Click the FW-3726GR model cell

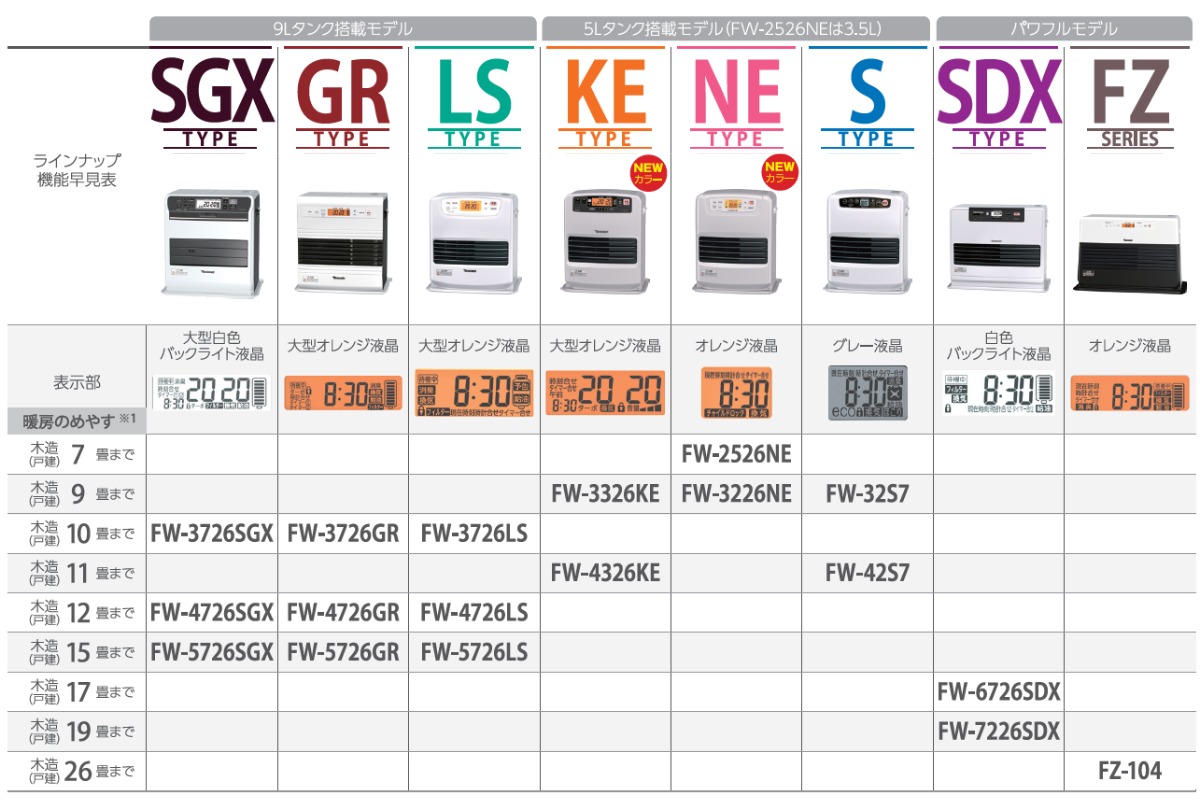343,533
